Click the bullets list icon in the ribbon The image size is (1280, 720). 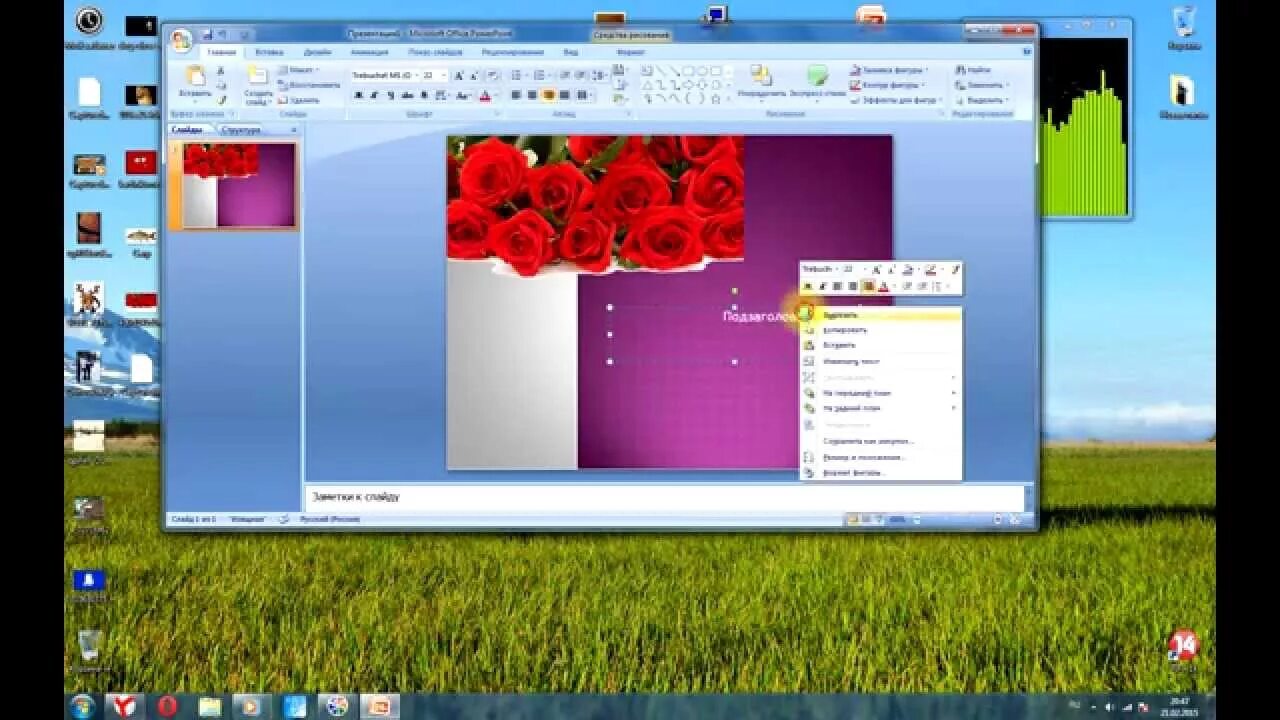516,75
